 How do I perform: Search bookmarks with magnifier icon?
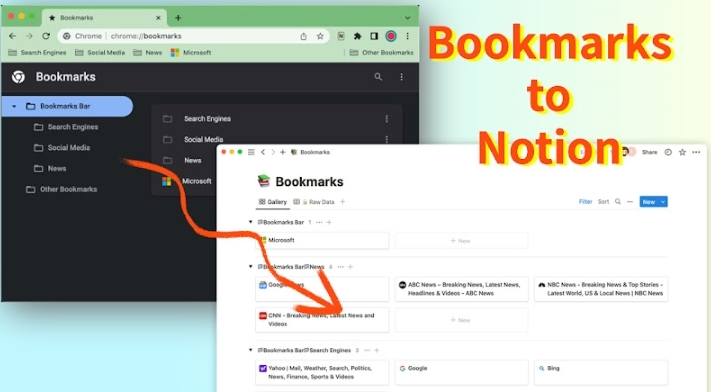378,77
